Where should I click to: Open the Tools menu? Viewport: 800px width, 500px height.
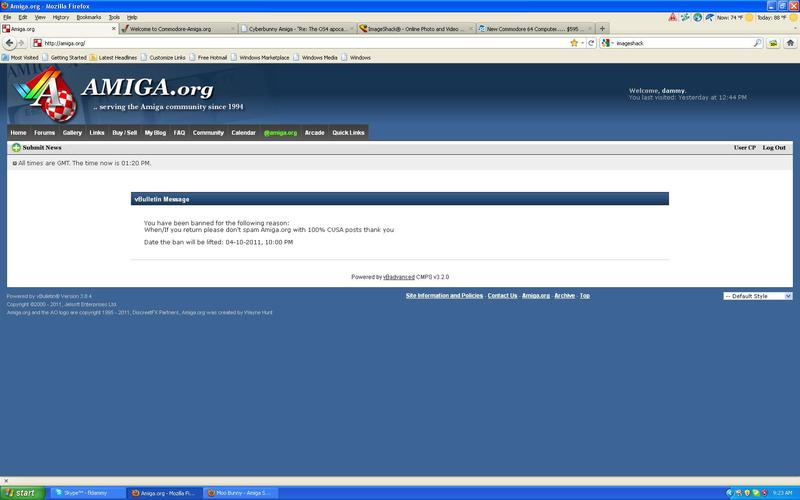pos(114,17)
